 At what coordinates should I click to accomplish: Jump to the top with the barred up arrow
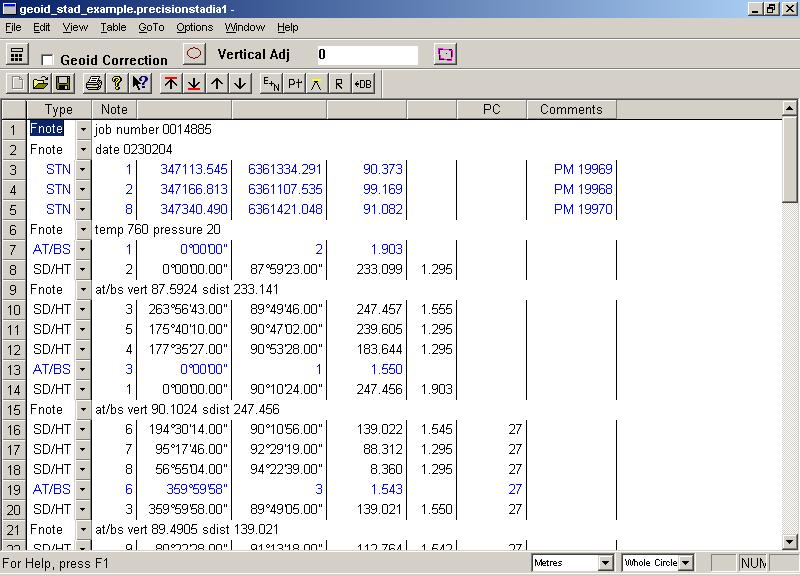coord(171,84)
